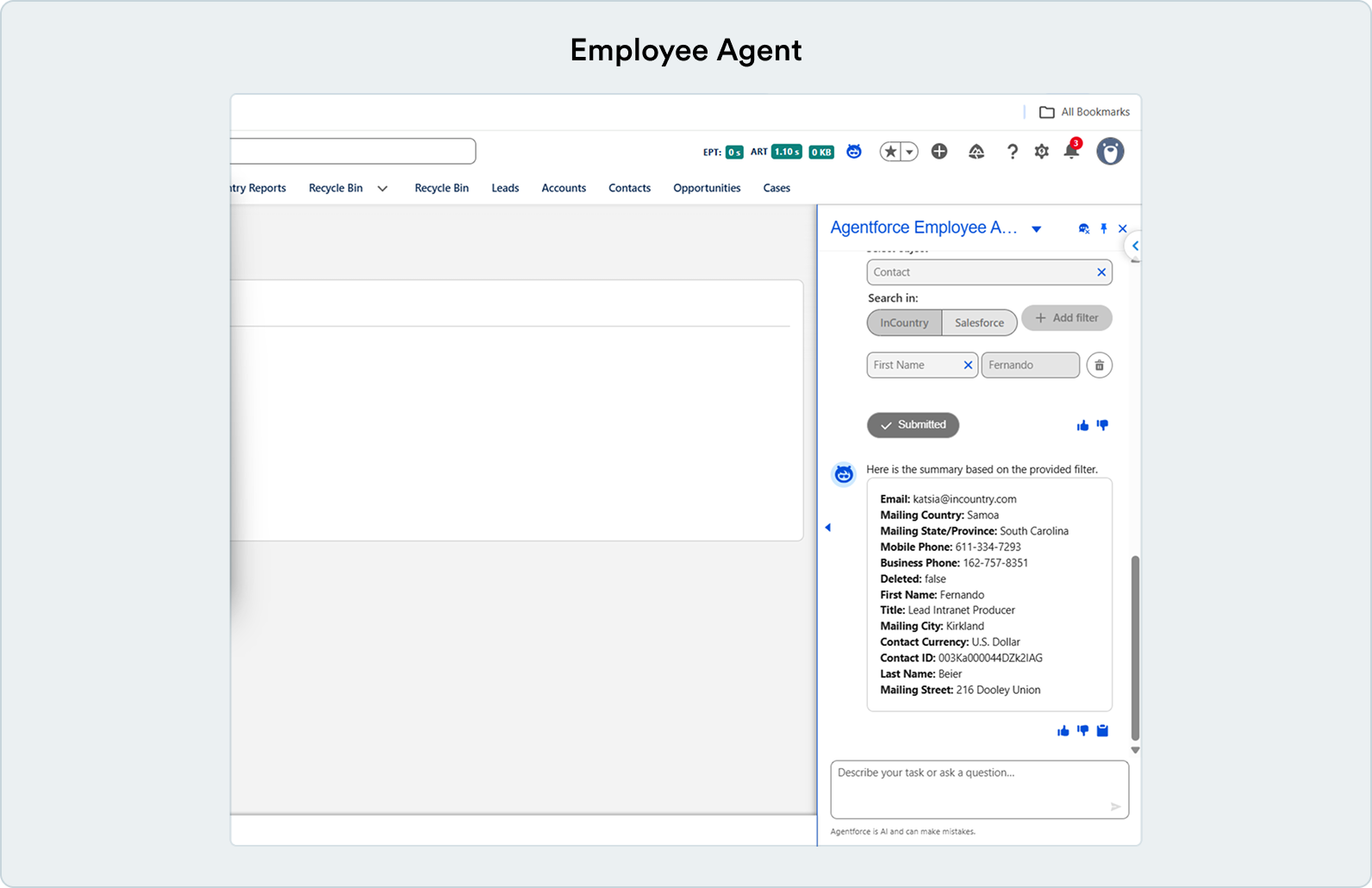Open the Cases tab

tap(776, 188)
